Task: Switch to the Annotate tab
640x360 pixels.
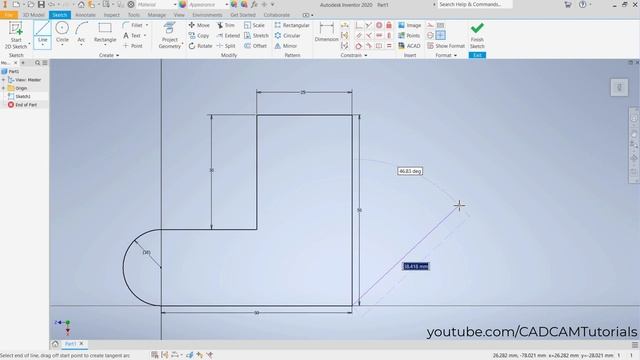Action: click(85, 15)
